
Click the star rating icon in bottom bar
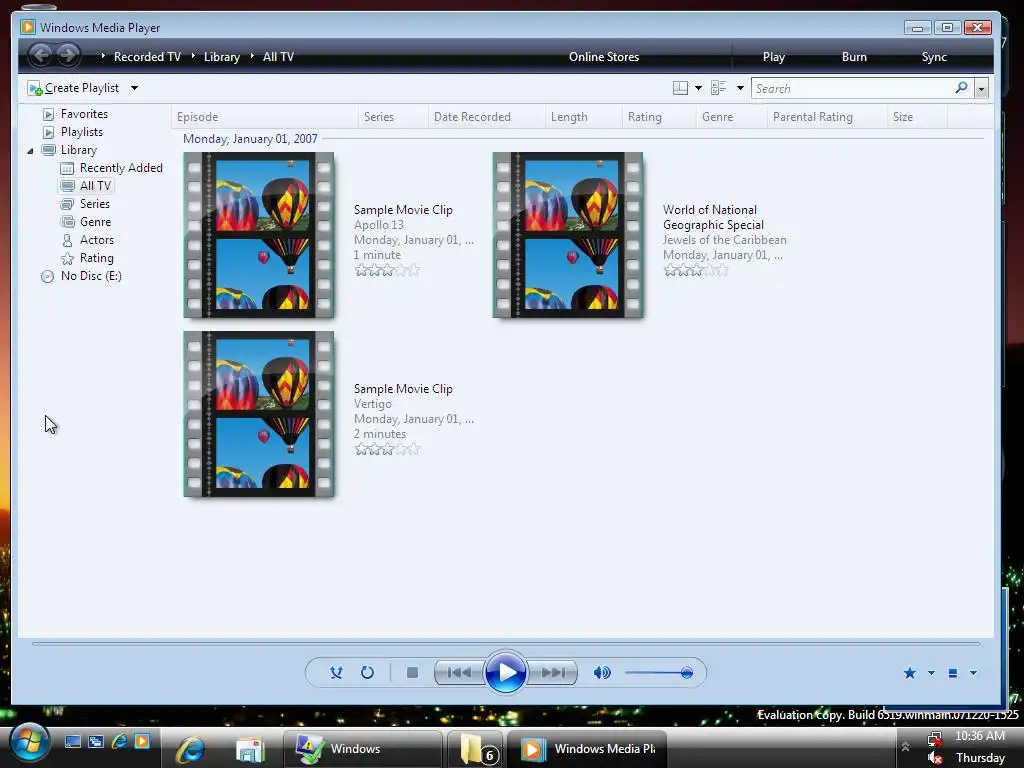(910, 673)
